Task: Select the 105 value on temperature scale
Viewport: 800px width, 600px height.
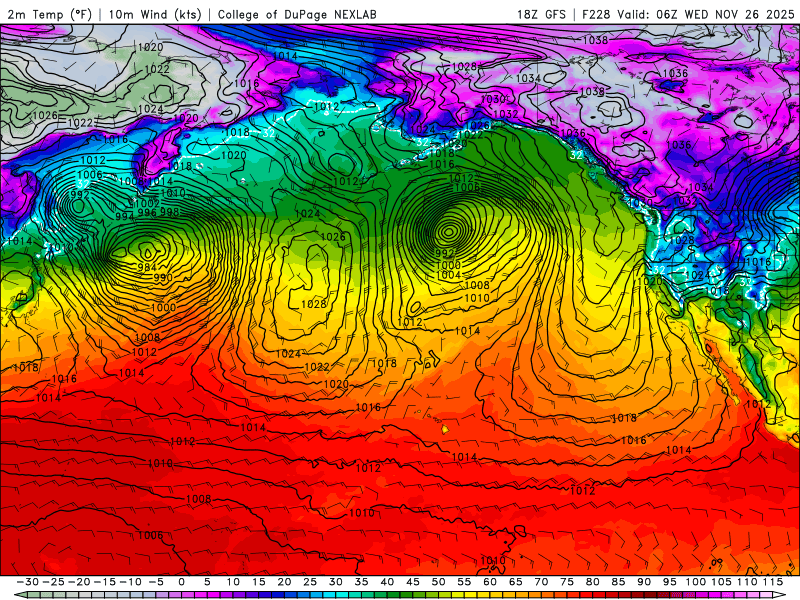Action: coord(720,582)
